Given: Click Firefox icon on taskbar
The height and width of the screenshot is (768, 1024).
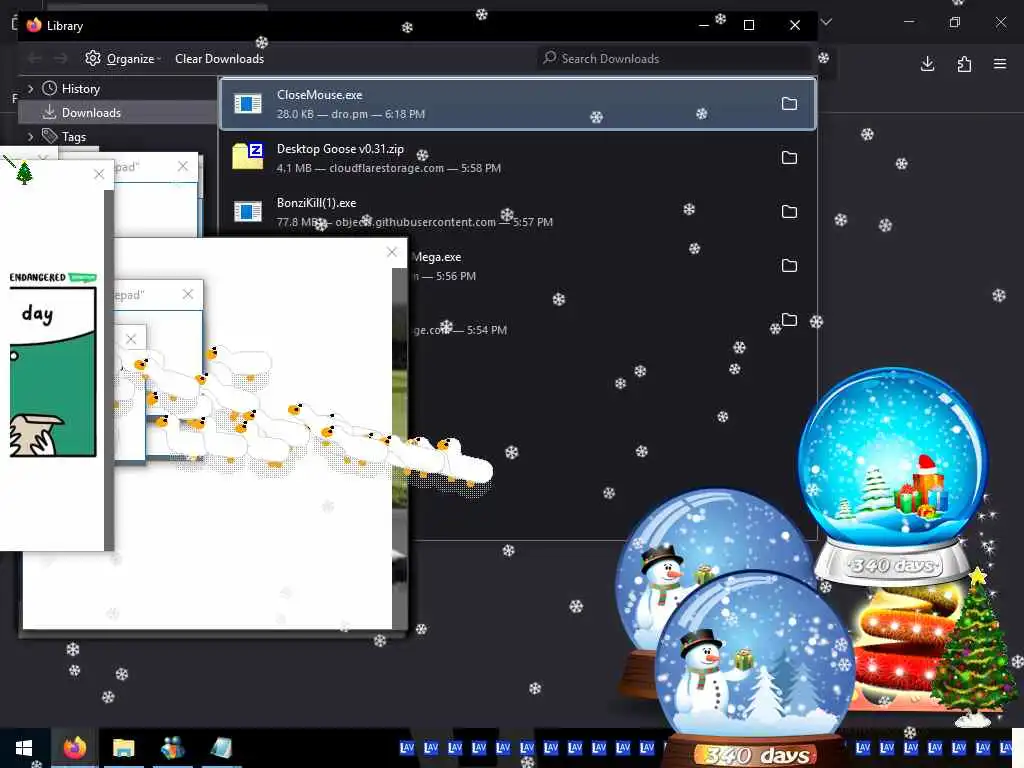Looking at the screenshot, I should [x=74, y=748].
